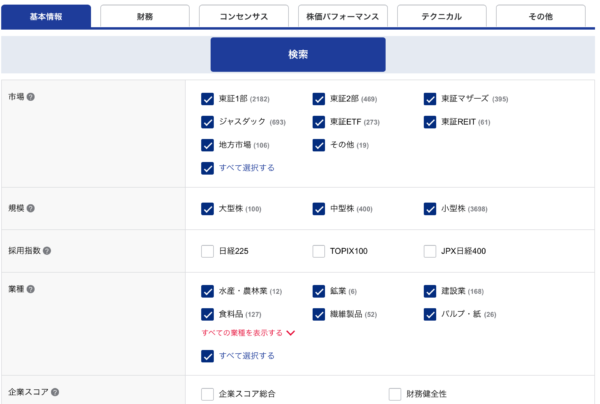Click help icon next to 採用指数
The width and height of the screenshot is (600, 404).
tap(47, 250)
